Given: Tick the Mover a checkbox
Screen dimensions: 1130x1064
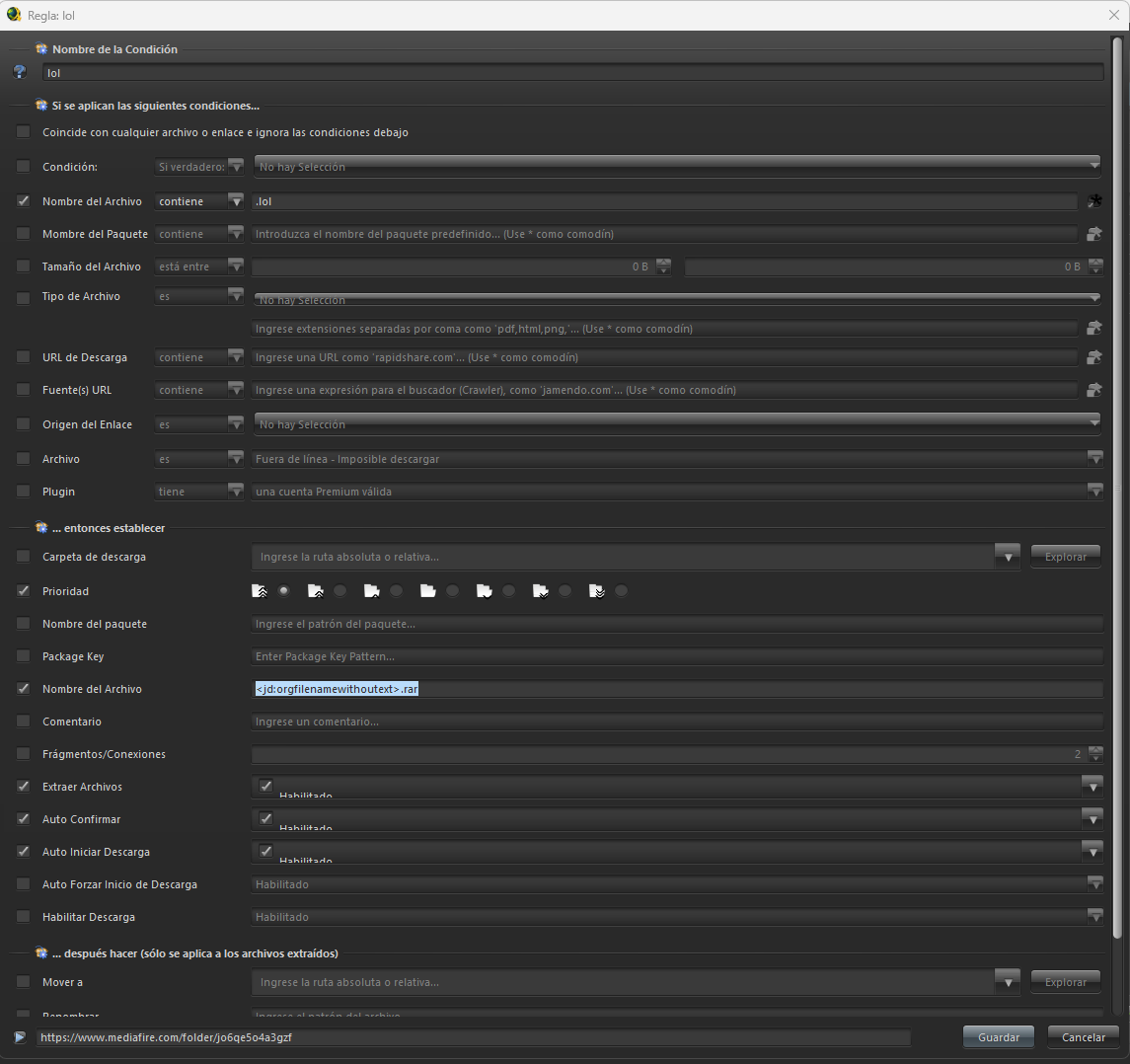Looking at the screenshot, I should 23,982.
